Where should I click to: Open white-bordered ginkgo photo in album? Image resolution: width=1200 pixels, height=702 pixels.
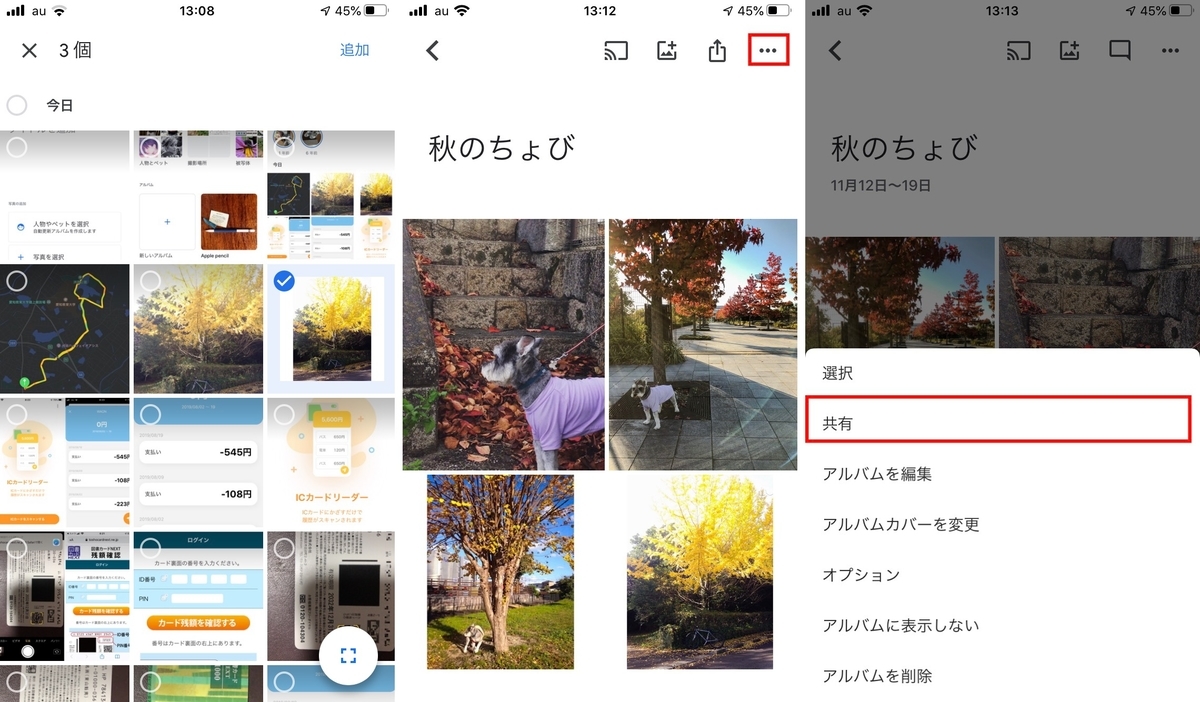[x=700, y=572]
